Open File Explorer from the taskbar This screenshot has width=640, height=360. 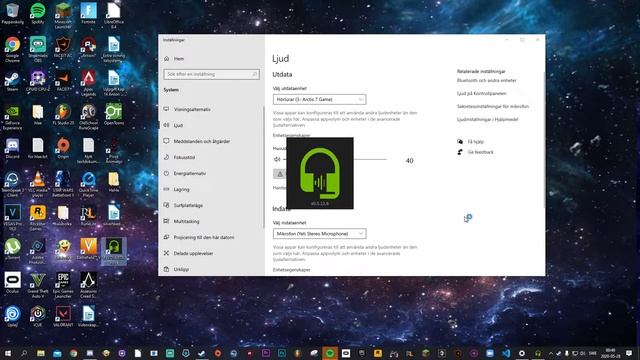click(x=40, y=353)
